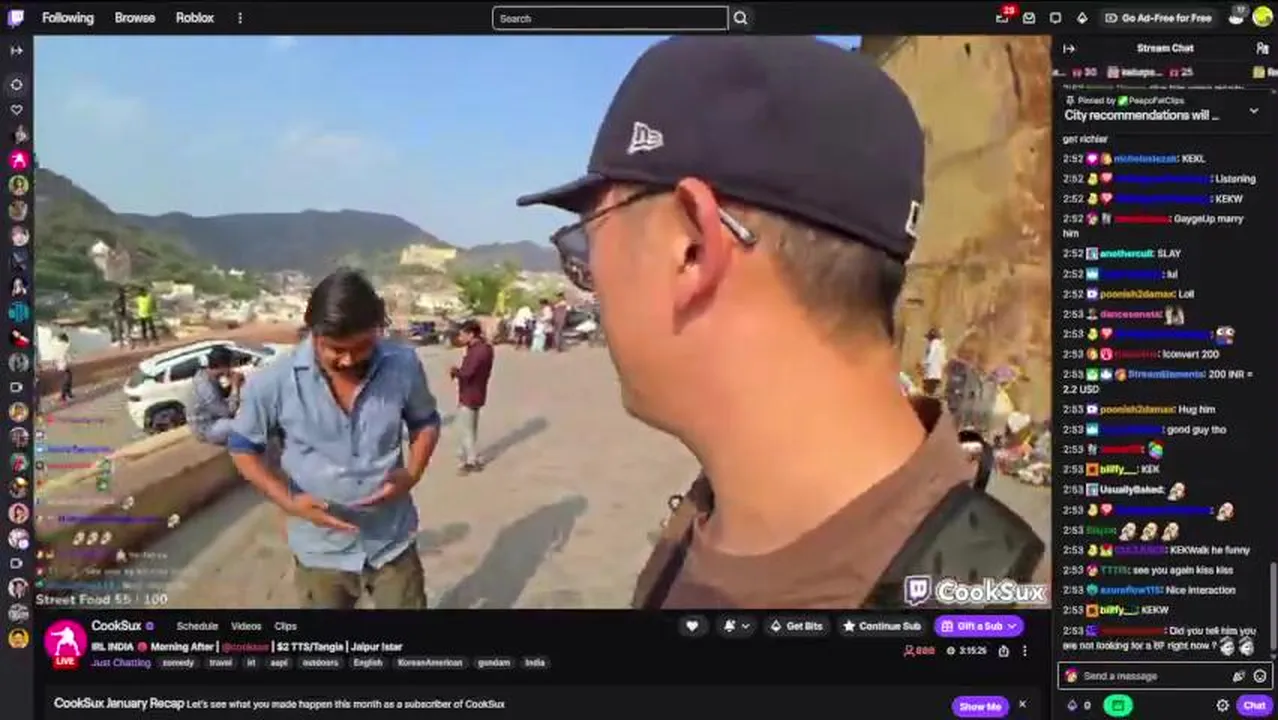Expand the pinned City recommendations message
This screenshot has height=720, width=1278.
coord(1254,111)
